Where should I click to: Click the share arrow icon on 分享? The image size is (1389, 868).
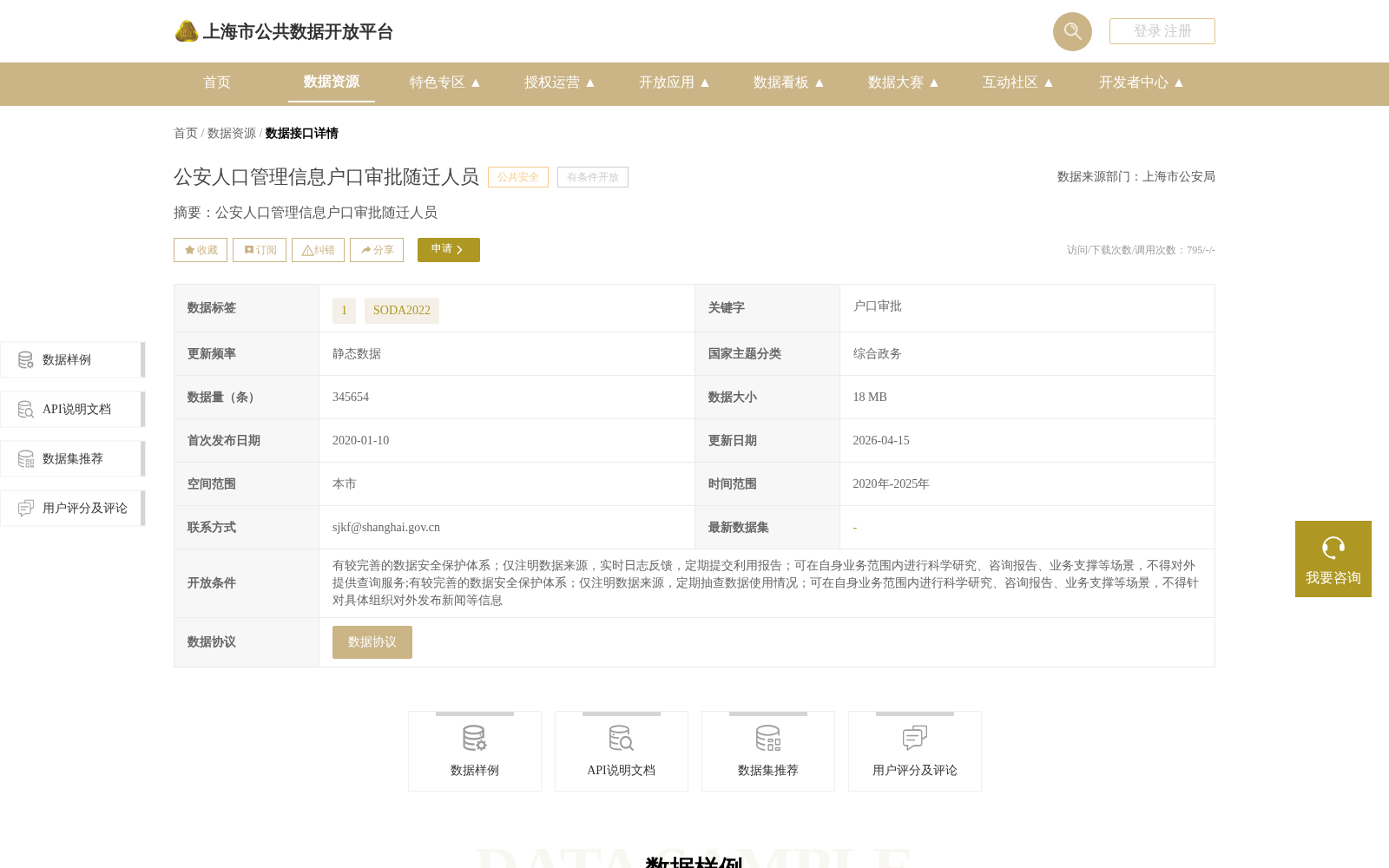(x=366, y=250)
